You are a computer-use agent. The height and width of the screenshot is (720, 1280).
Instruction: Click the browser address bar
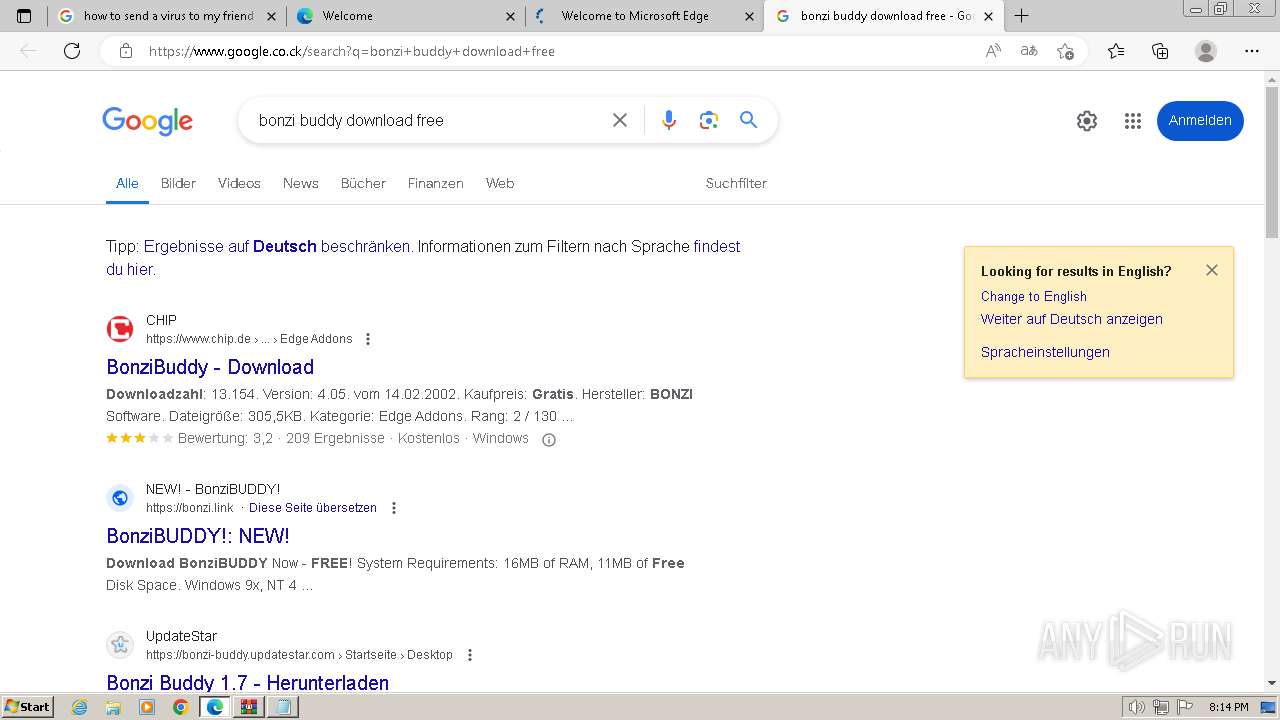point(560,51)
